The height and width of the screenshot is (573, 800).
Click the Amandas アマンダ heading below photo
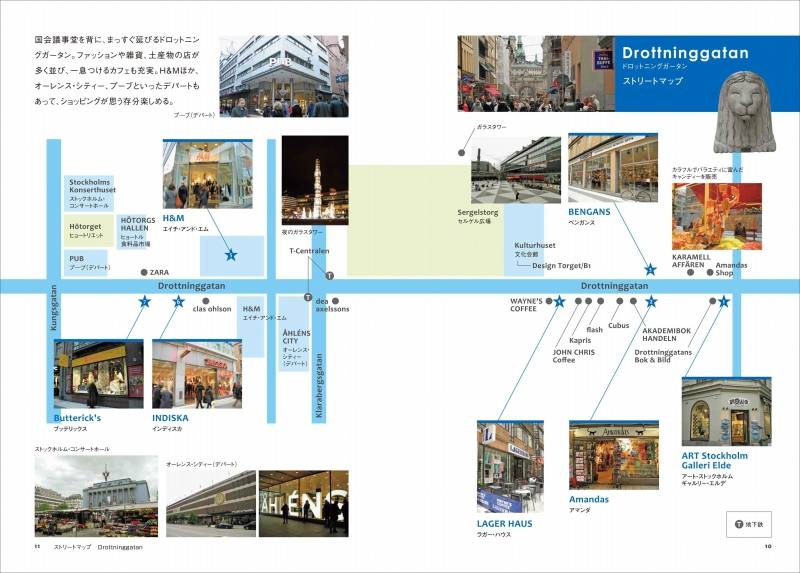point(589,504)
